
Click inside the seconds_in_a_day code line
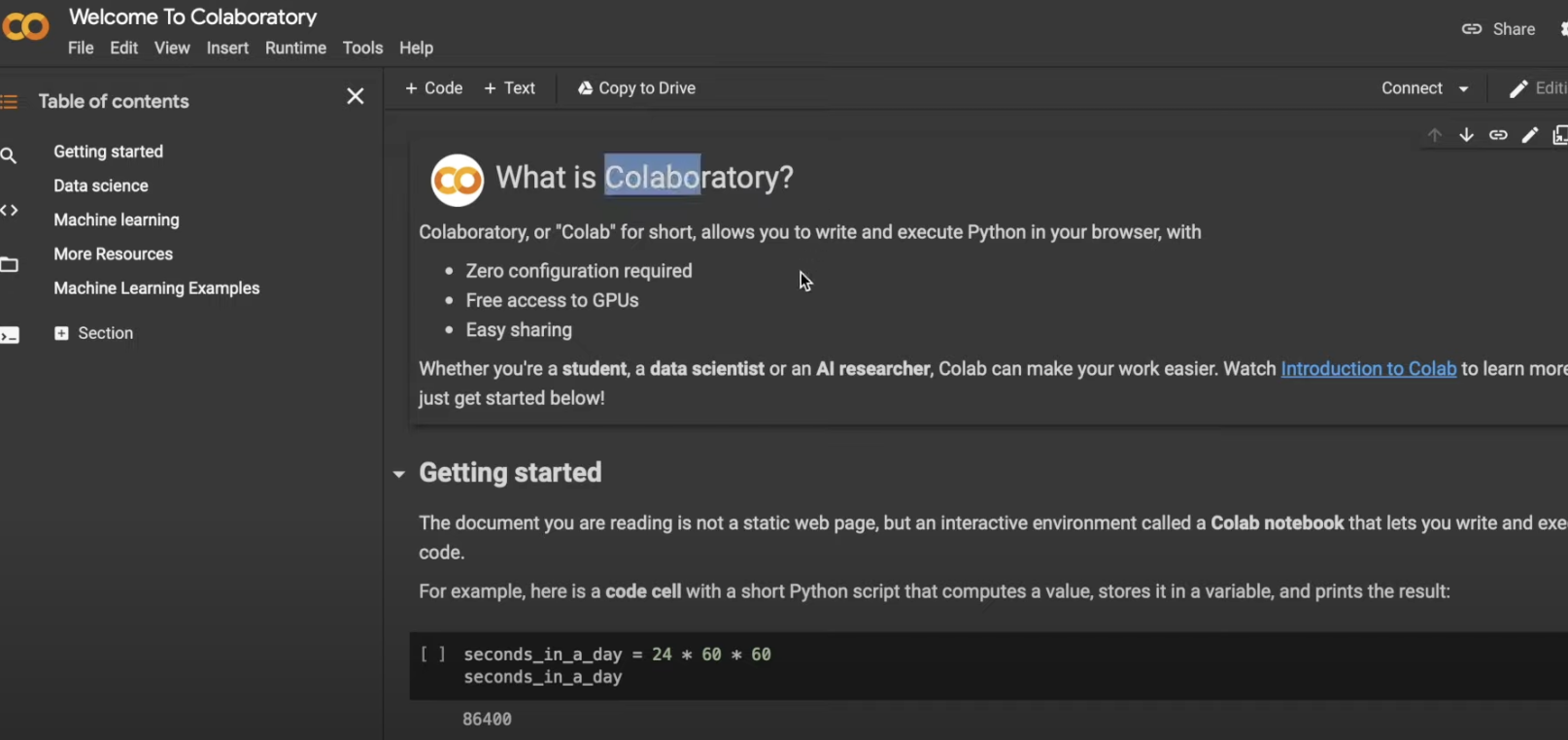pyautogui.click(x=617, y=655)
